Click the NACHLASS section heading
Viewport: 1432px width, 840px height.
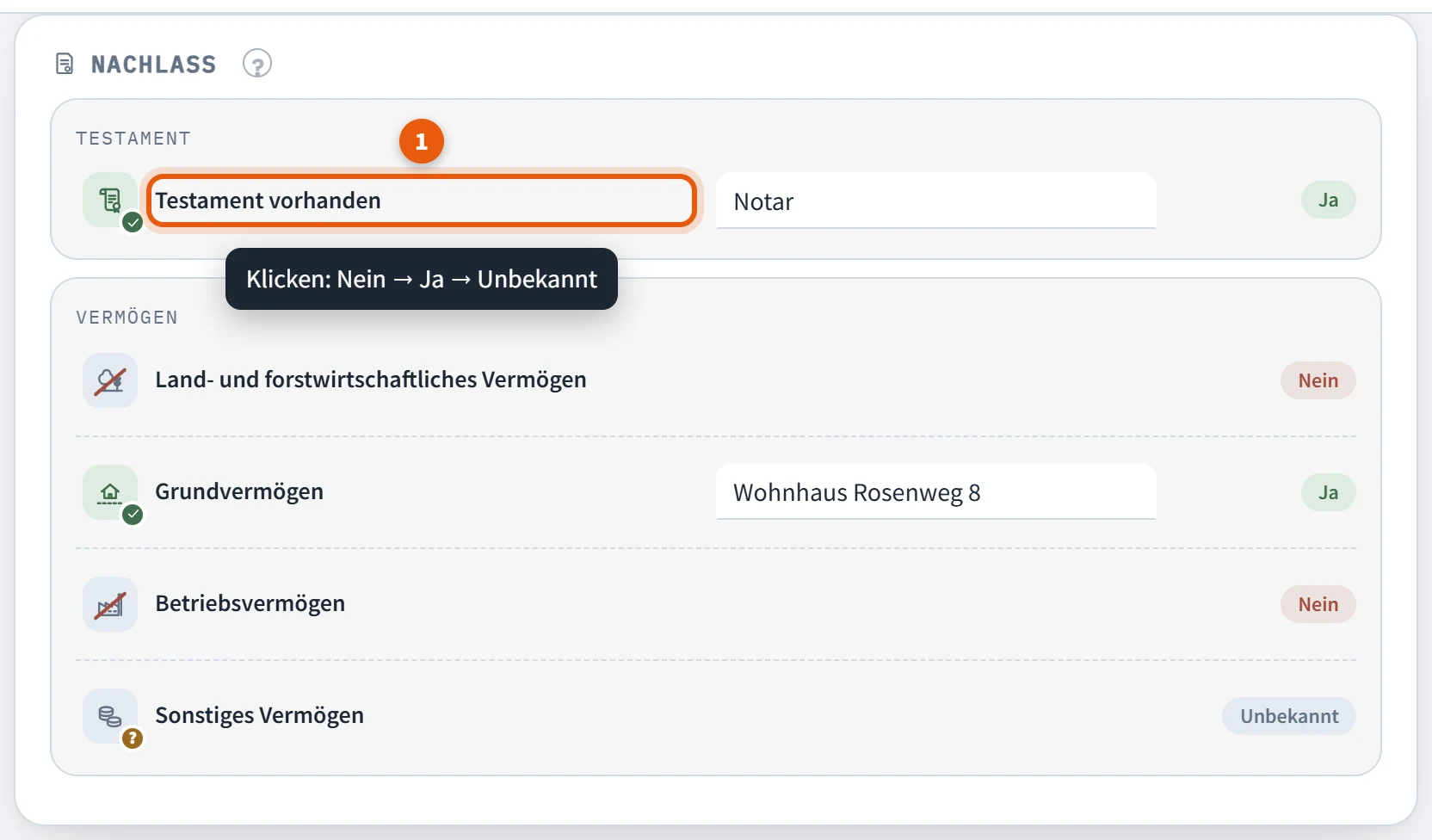154,65
